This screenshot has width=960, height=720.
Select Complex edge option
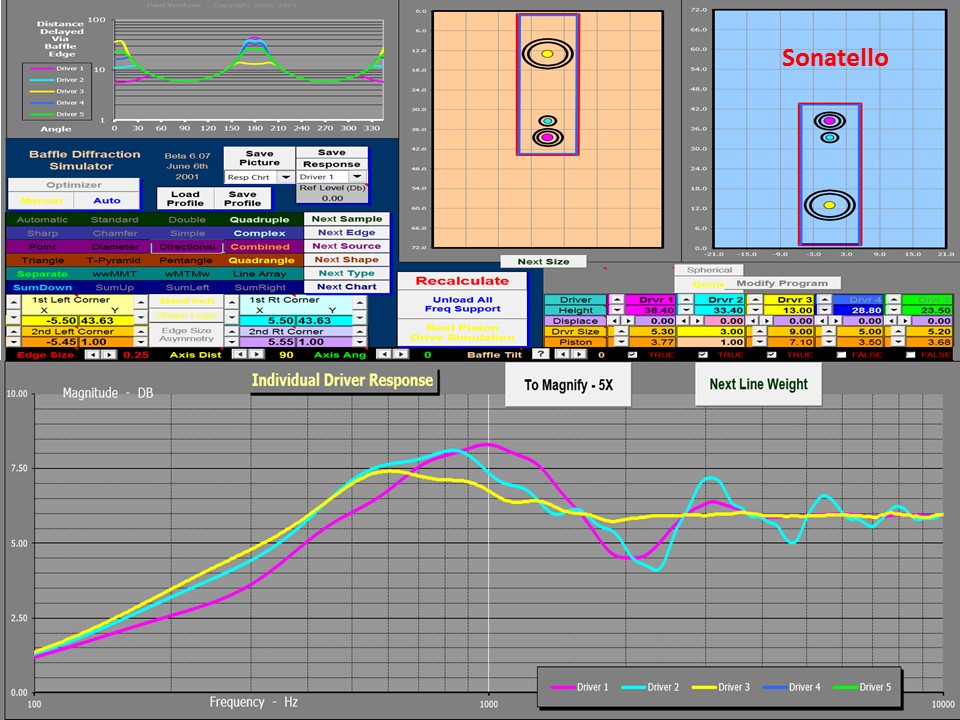(260, 233)
